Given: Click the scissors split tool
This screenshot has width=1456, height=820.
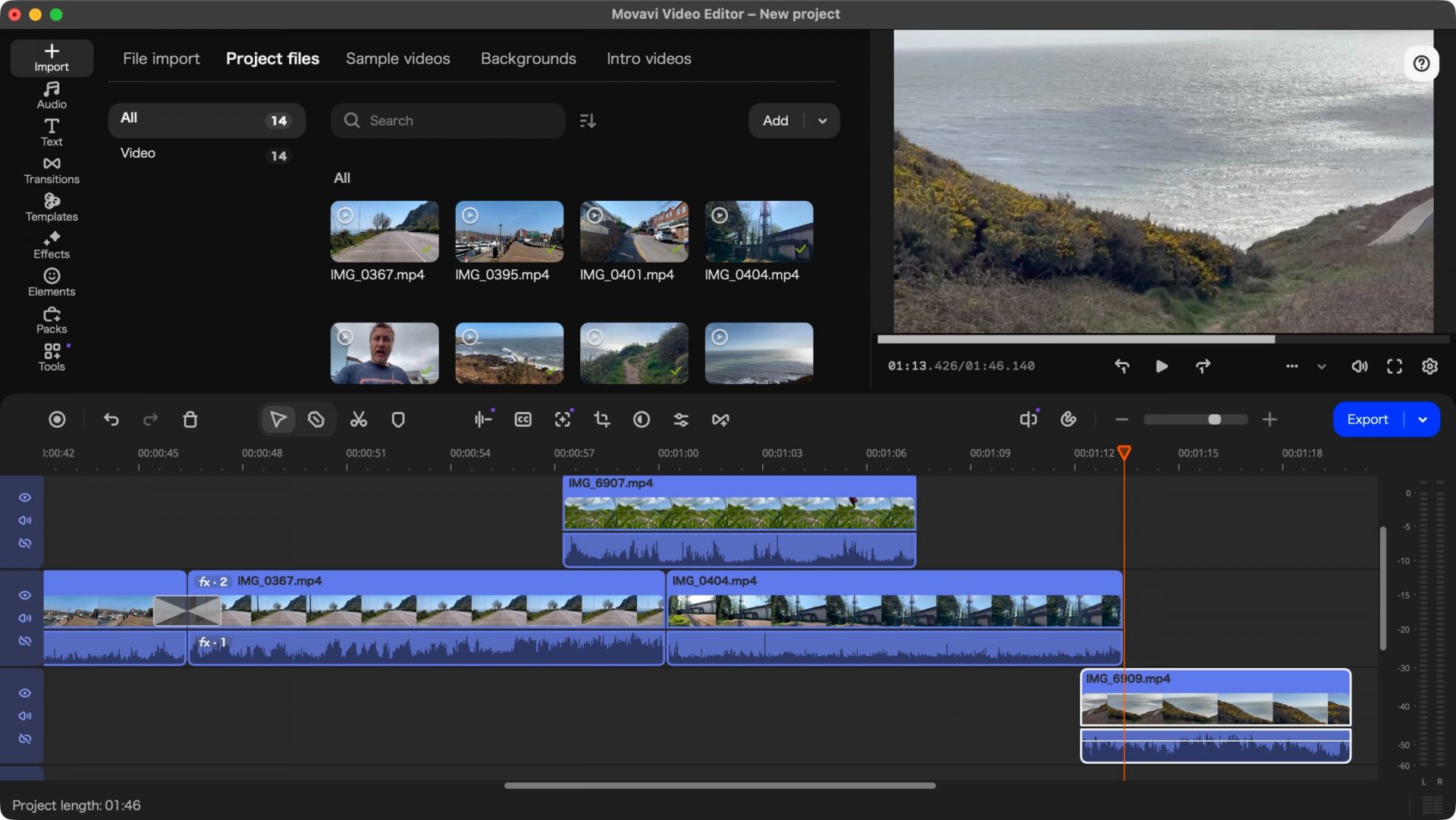Looking at the screenshot, I should [359, 419].
